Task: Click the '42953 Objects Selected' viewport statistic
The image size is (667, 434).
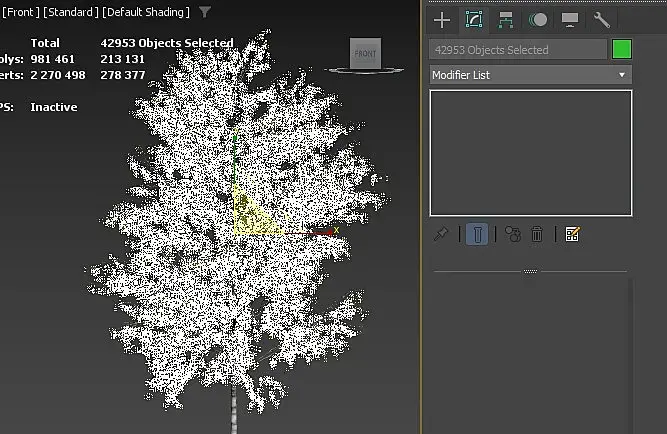Action: 167,43
